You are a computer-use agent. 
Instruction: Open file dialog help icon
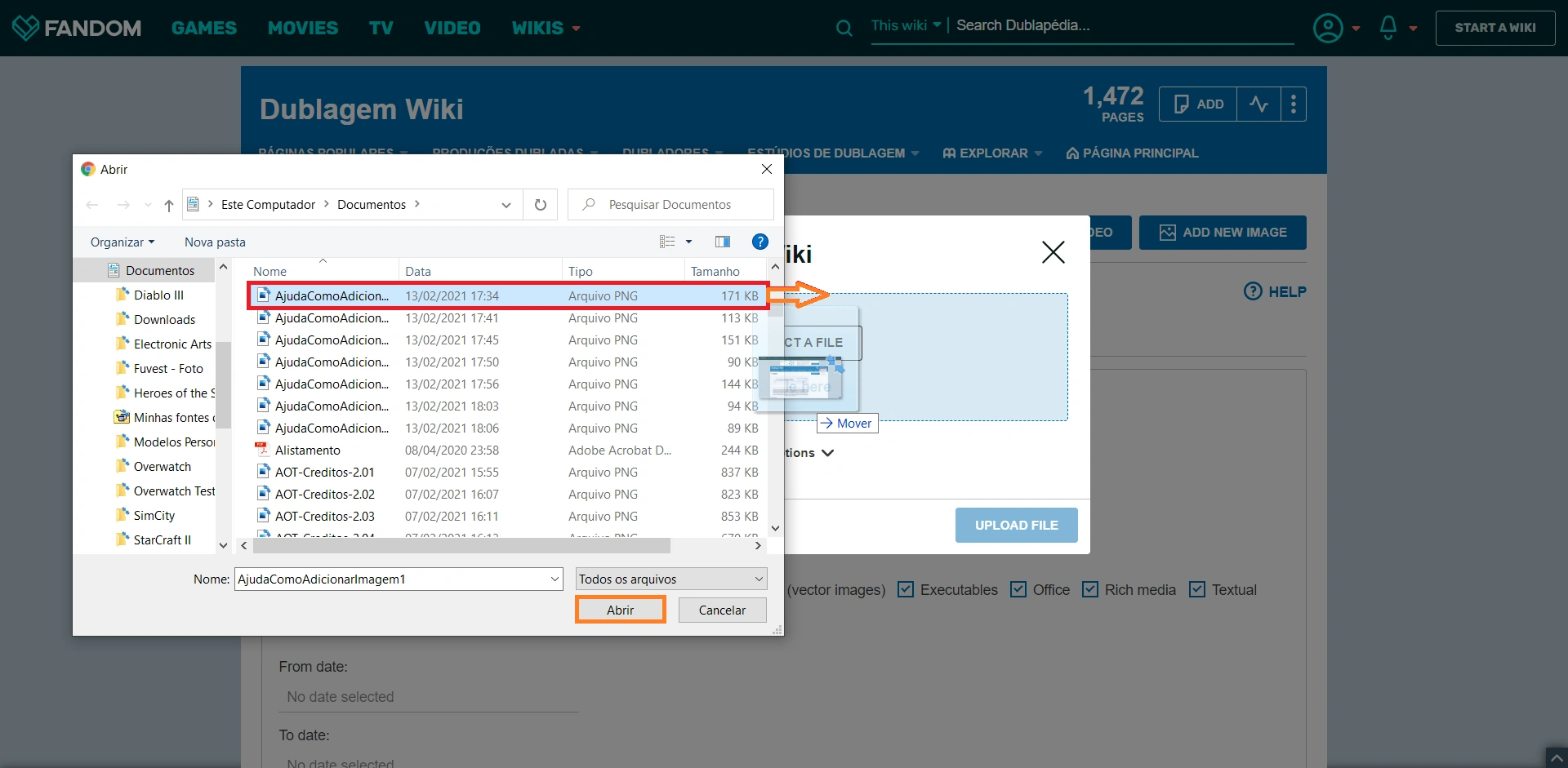tap(760, 242)
